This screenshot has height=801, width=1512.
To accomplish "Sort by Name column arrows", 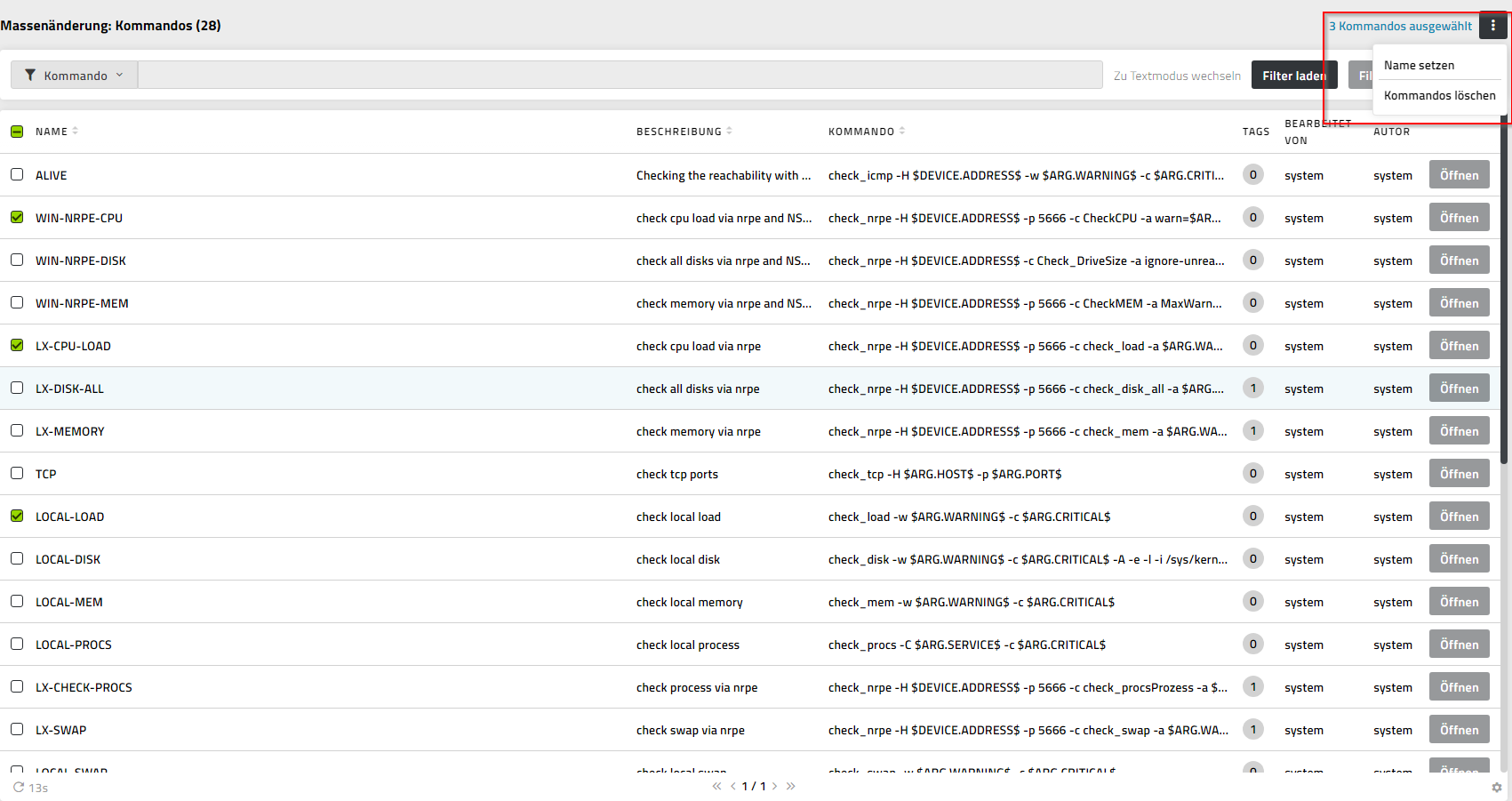I will click(76, 131).
